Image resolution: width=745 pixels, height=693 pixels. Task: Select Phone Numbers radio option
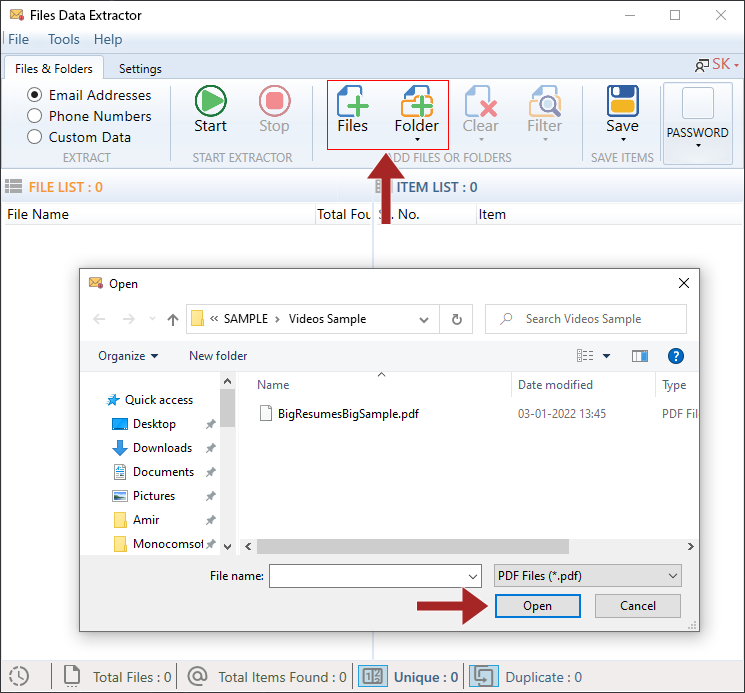pyautogui.click(x=34, y=116)
